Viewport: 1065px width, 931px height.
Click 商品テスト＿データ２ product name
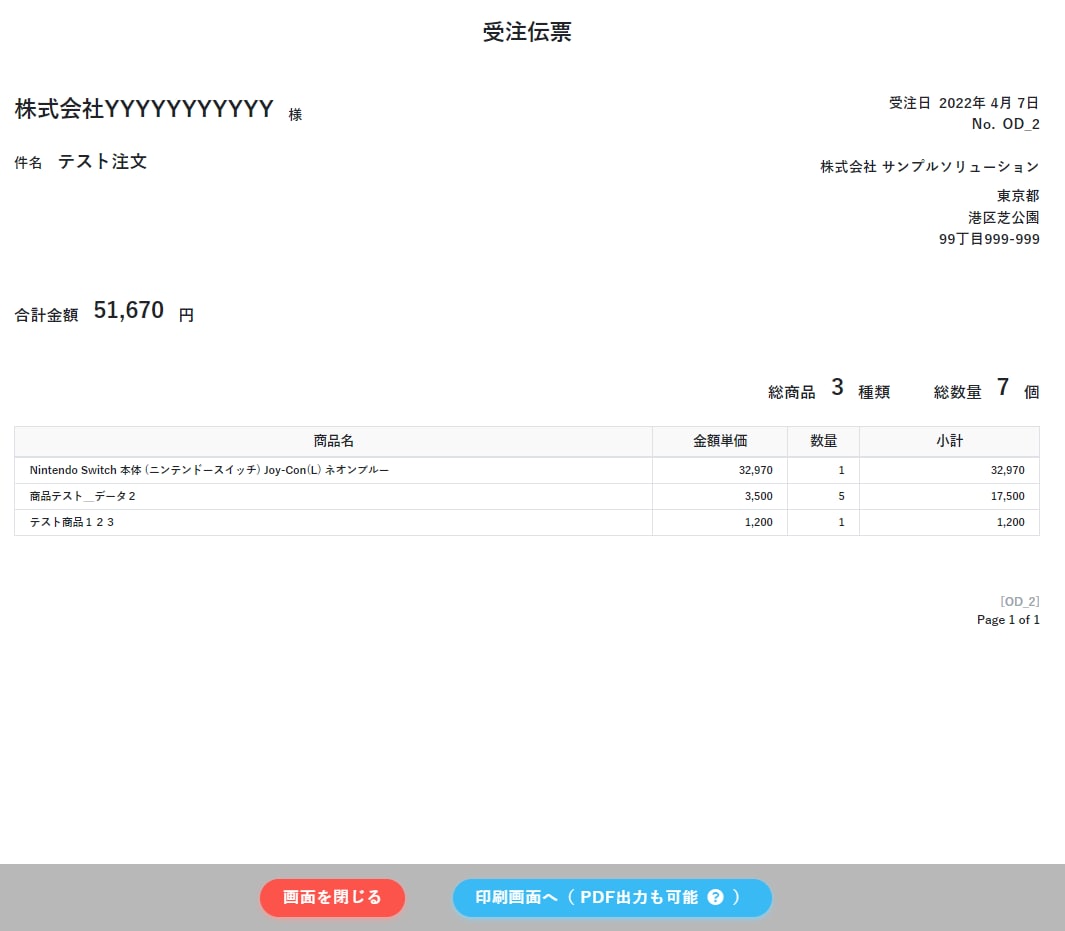coord(82,496)
